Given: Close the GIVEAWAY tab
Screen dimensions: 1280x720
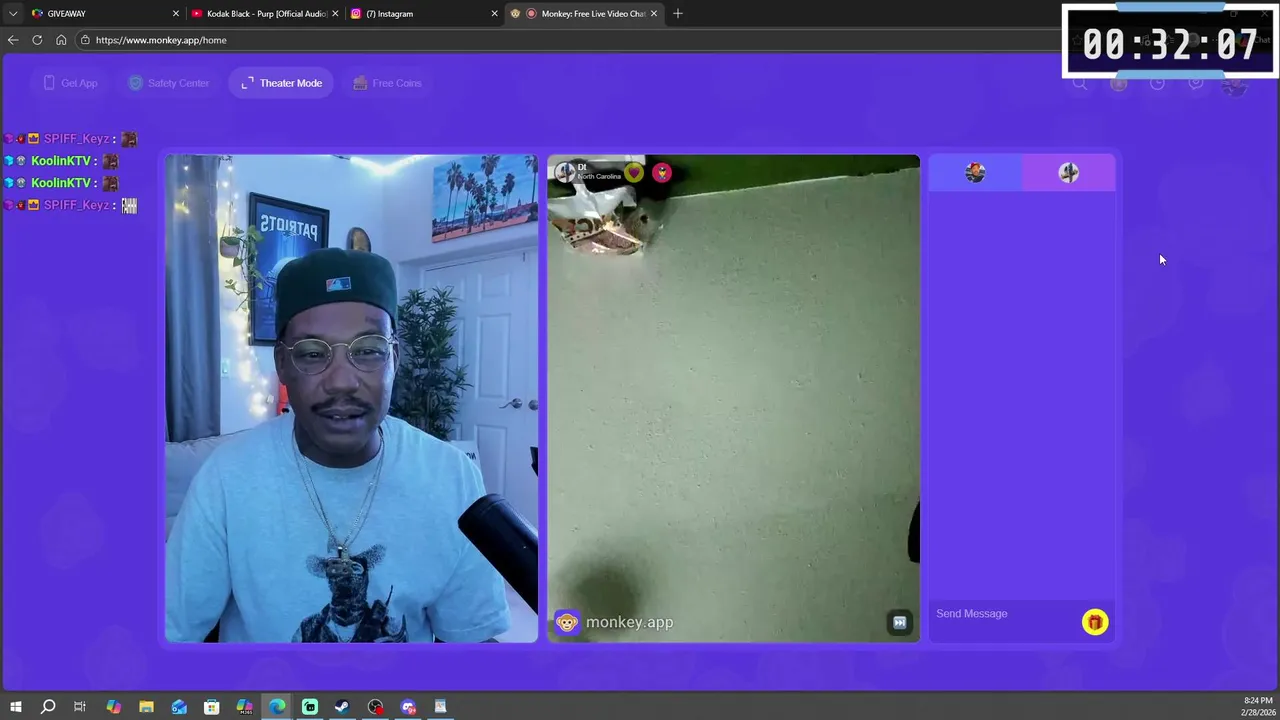Looking at the screenshot, I should (176, 14).
